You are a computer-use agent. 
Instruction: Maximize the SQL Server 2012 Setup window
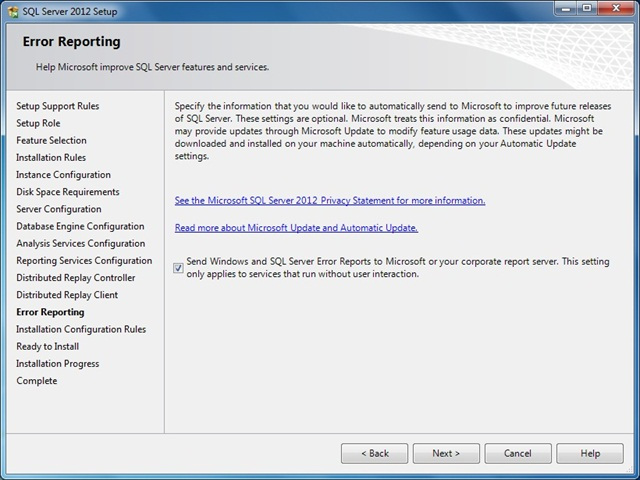(587, 9)
